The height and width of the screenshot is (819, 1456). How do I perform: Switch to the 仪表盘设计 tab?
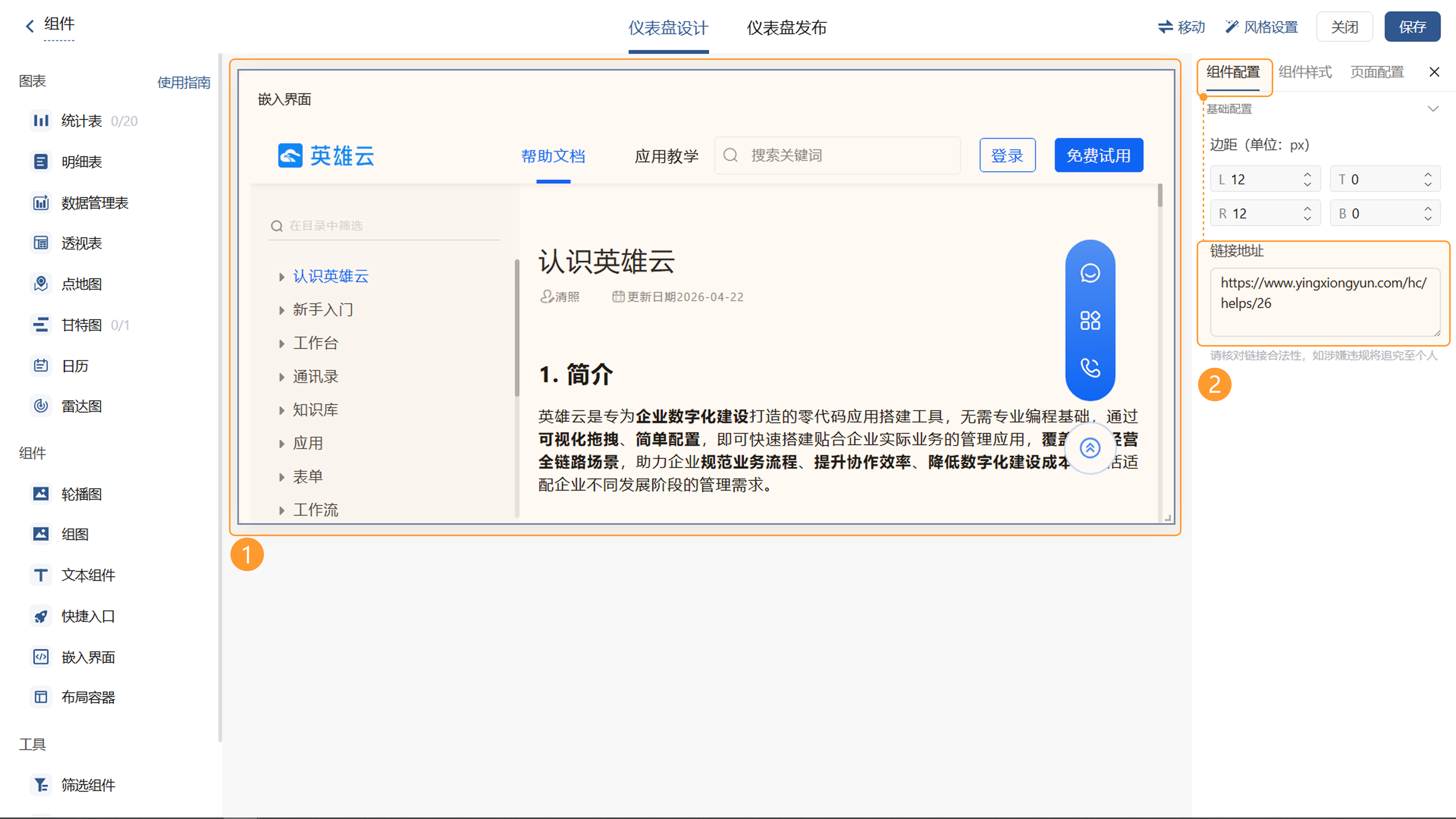[668, 28]
